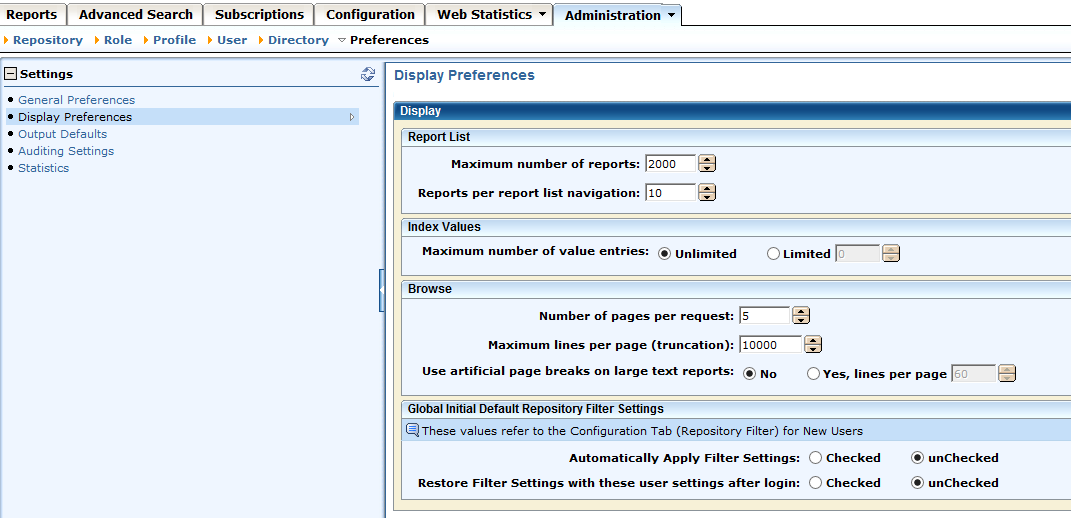Set Automatically Apply Filter Settings to Checked
Image resolution: width=1071 pixels, height=518 pixels.
pyautogui.click(x=816, y=458)
